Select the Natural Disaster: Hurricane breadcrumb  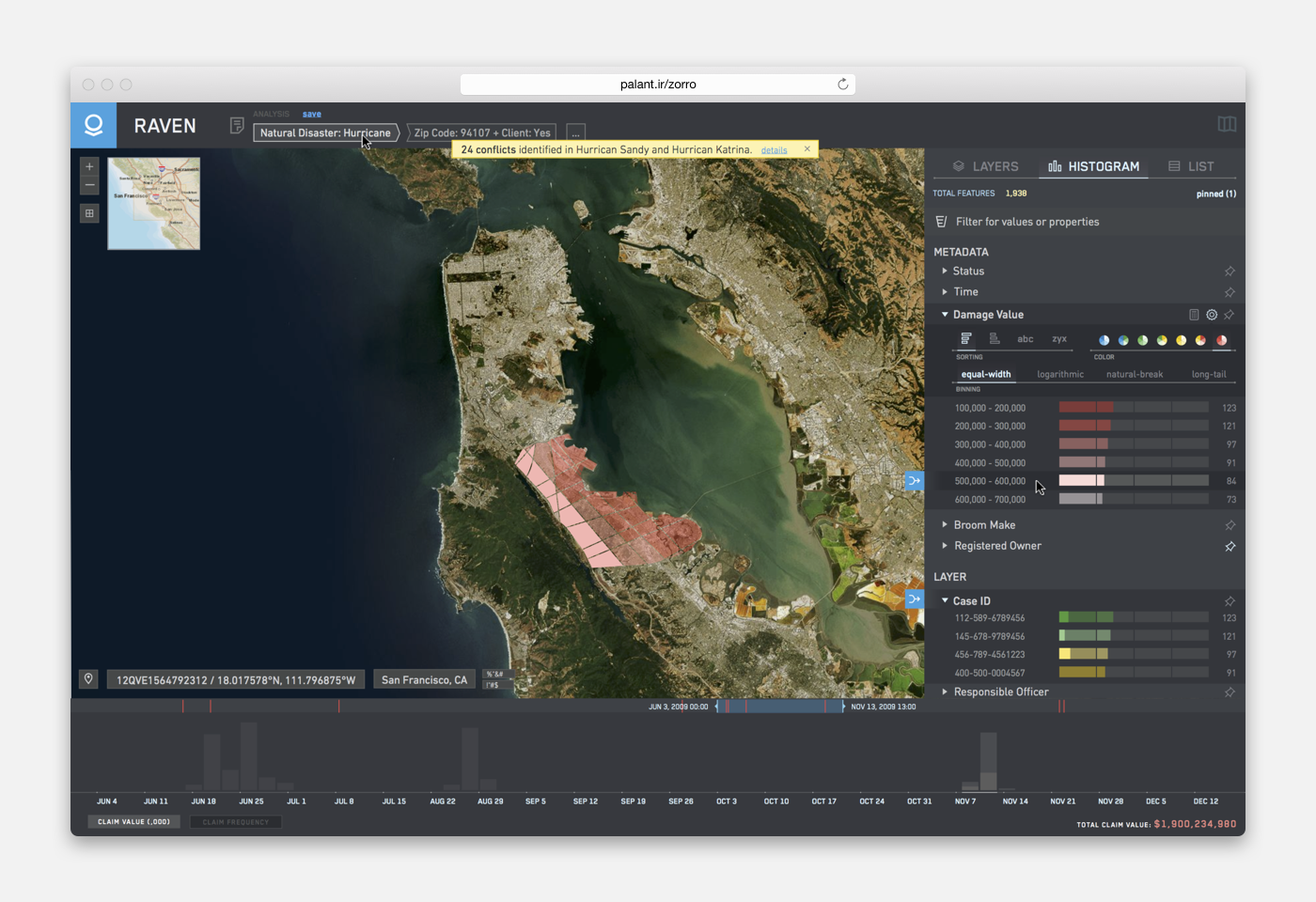[325, 132]
